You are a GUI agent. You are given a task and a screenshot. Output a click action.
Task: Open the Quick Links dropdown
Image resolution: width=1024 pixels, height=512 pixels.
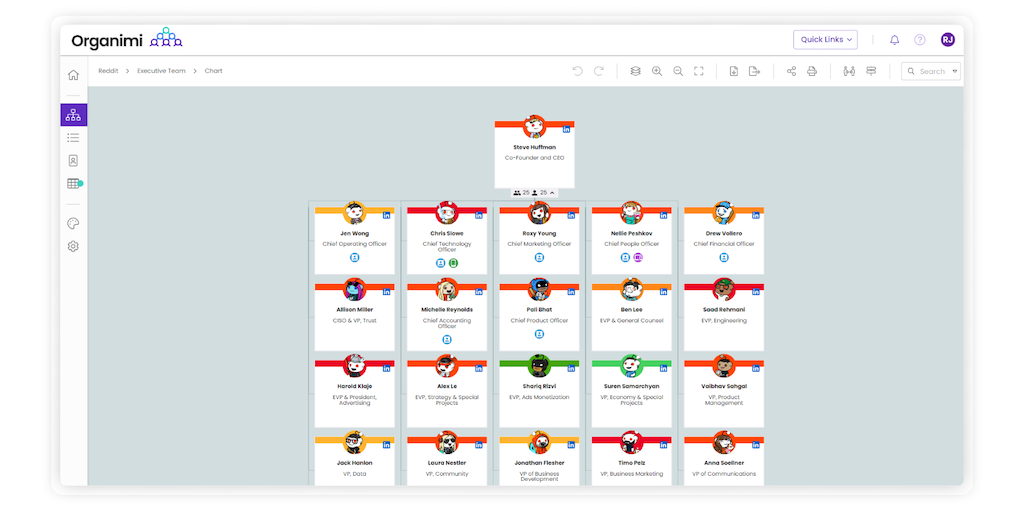pos(825,40)
